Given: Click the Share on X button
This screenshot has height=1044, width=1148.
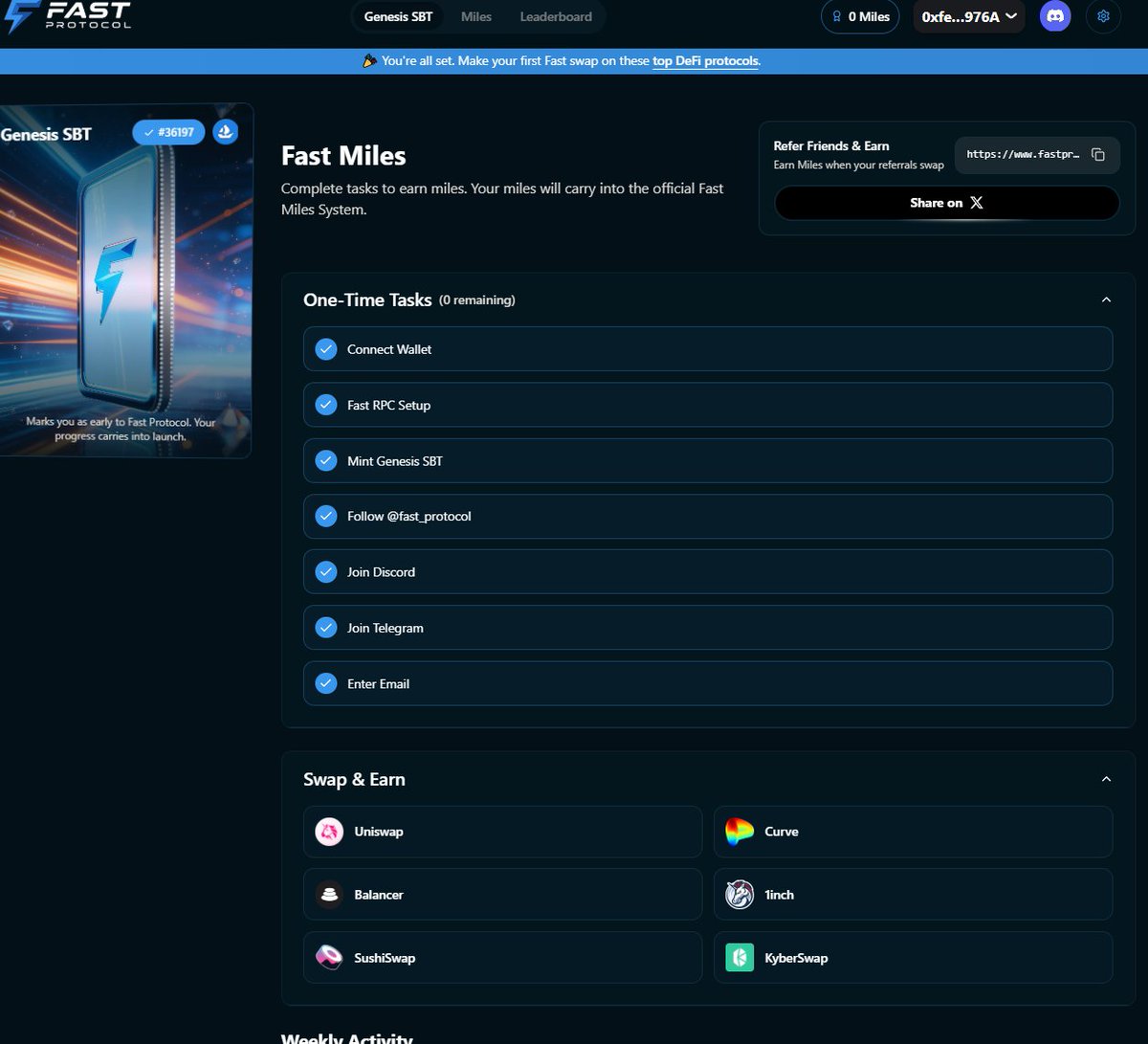Looking at the screenshot, I should 946,203.
